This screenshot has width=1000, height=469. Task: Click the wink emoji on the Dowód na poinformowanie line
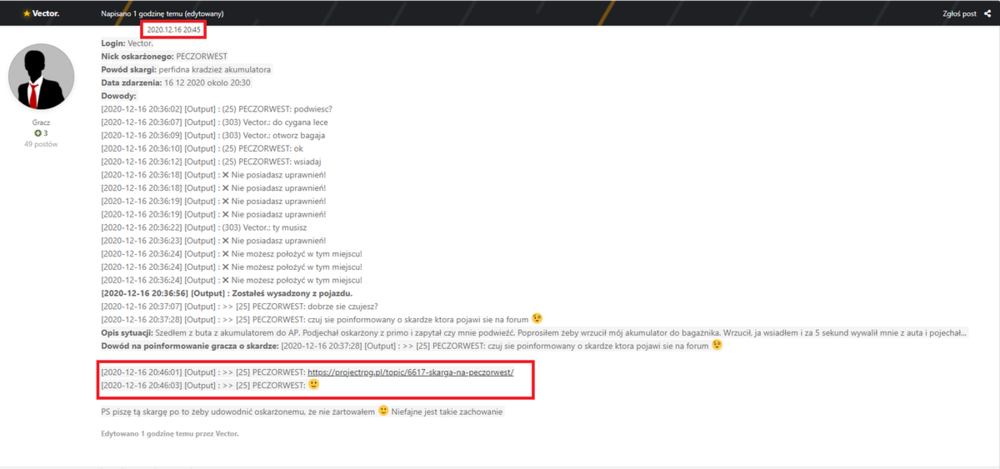717,345
